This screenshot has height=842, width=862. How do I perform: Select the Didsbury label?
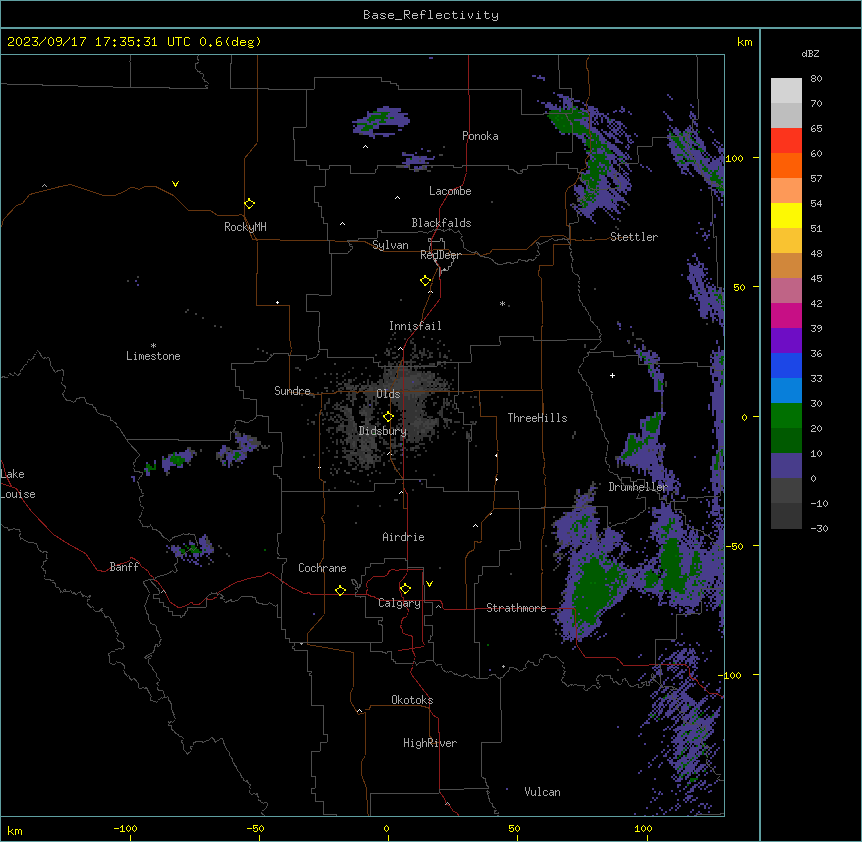coord(383,431)
